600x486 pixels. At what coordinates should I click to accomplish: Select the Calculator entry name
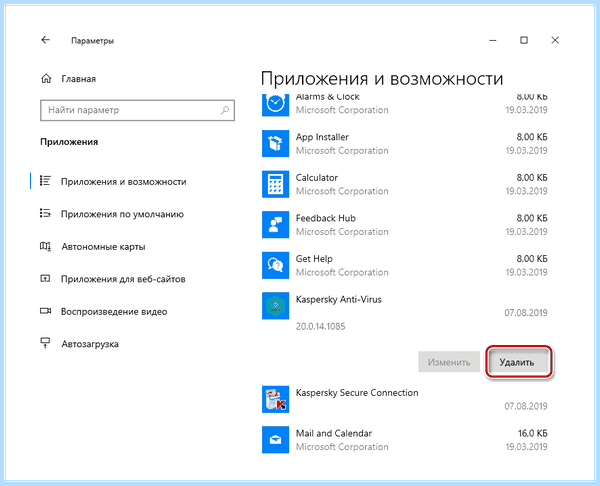point(316,178)
